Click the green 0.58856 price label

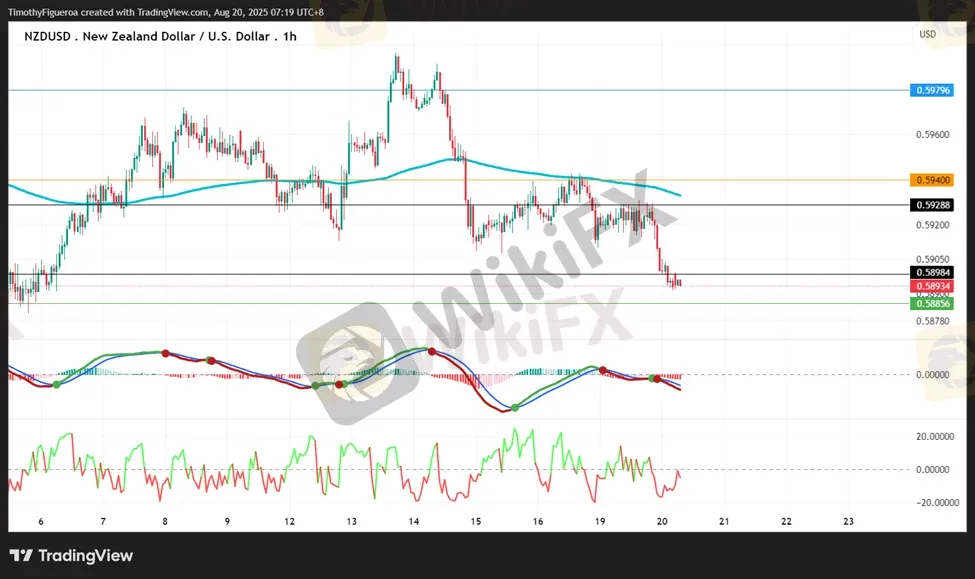pyautogui.click(x=931, y=303)
